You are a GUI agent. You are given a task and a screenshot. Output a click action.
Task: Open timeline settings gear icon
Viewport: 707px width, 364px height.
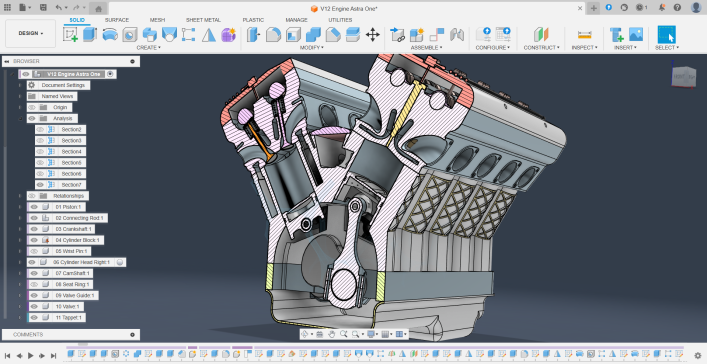pyautogui.click(x=698, y=355)
